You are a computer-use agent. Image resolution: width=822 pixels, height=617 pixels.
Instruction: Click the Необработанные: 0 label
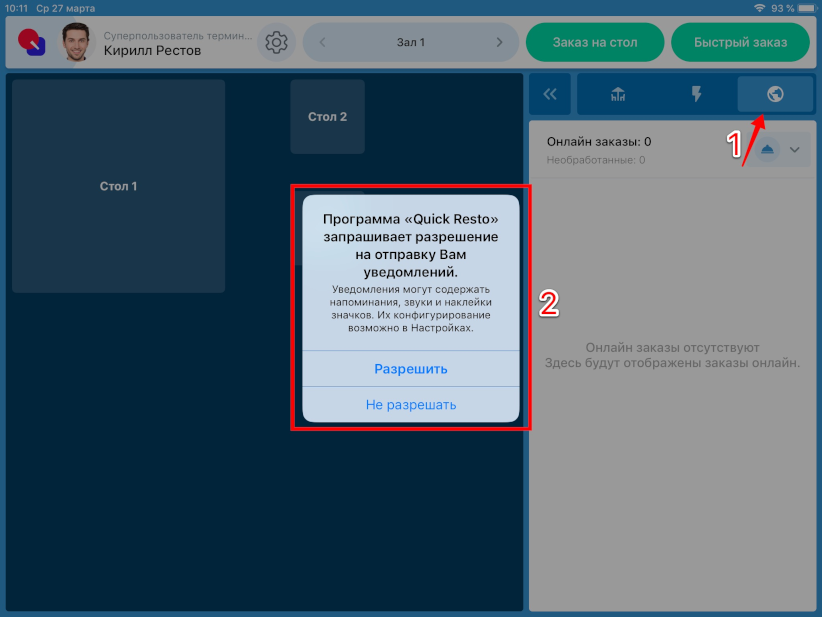[x=596, y=160]
